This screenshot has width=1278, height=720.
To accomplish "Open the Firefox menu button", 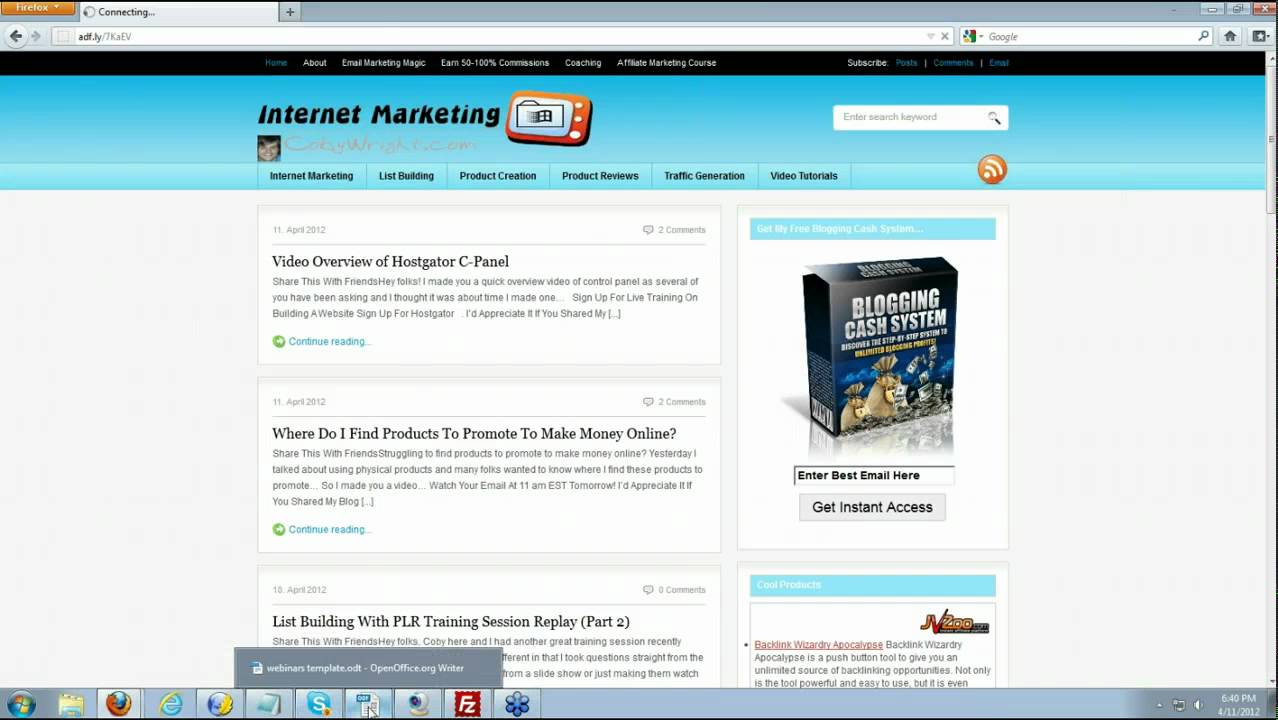I will pos(38,8).
